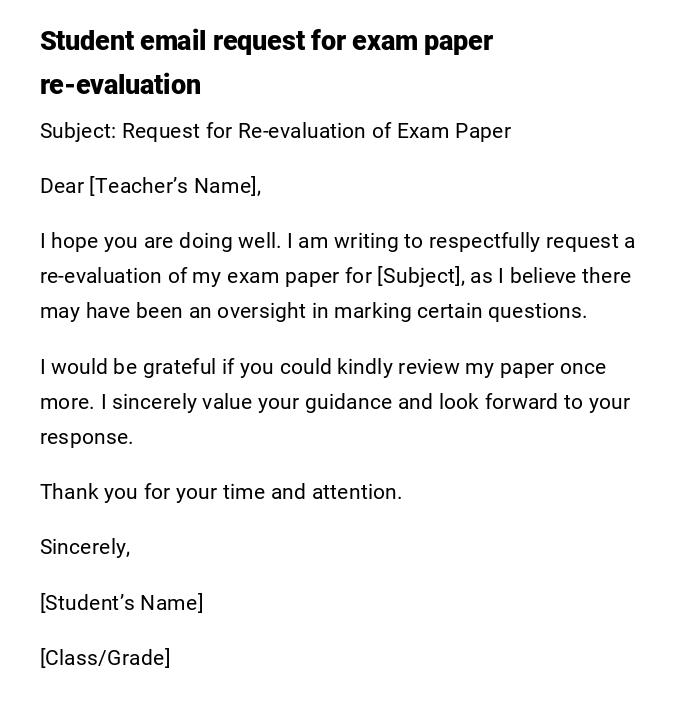
Task: Click the word "re-evaluation" in the heading
Action: [x=120, y=85]
